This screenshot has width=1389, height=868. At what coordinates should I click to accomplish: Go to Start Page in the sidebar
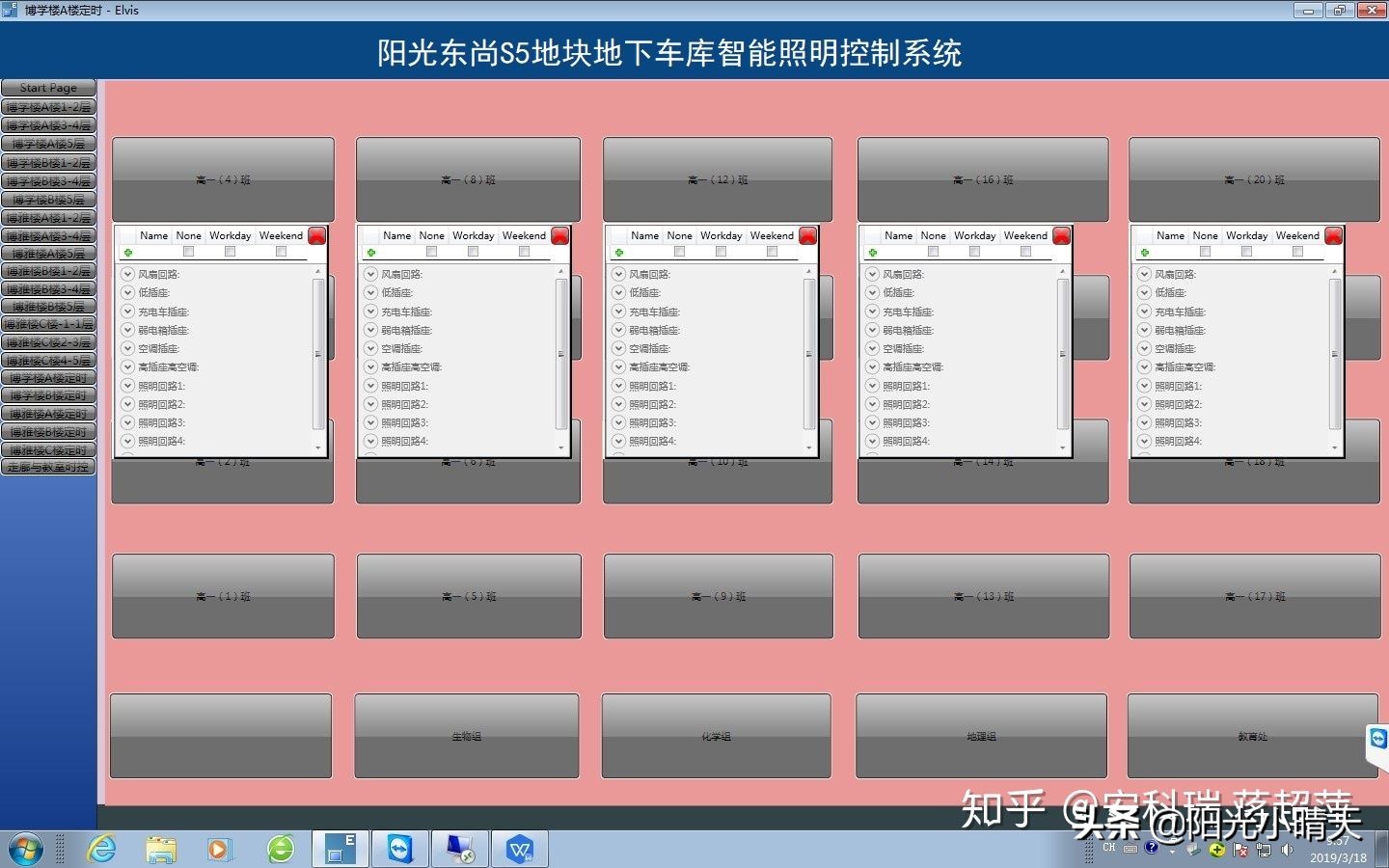[x=48, y=88]
